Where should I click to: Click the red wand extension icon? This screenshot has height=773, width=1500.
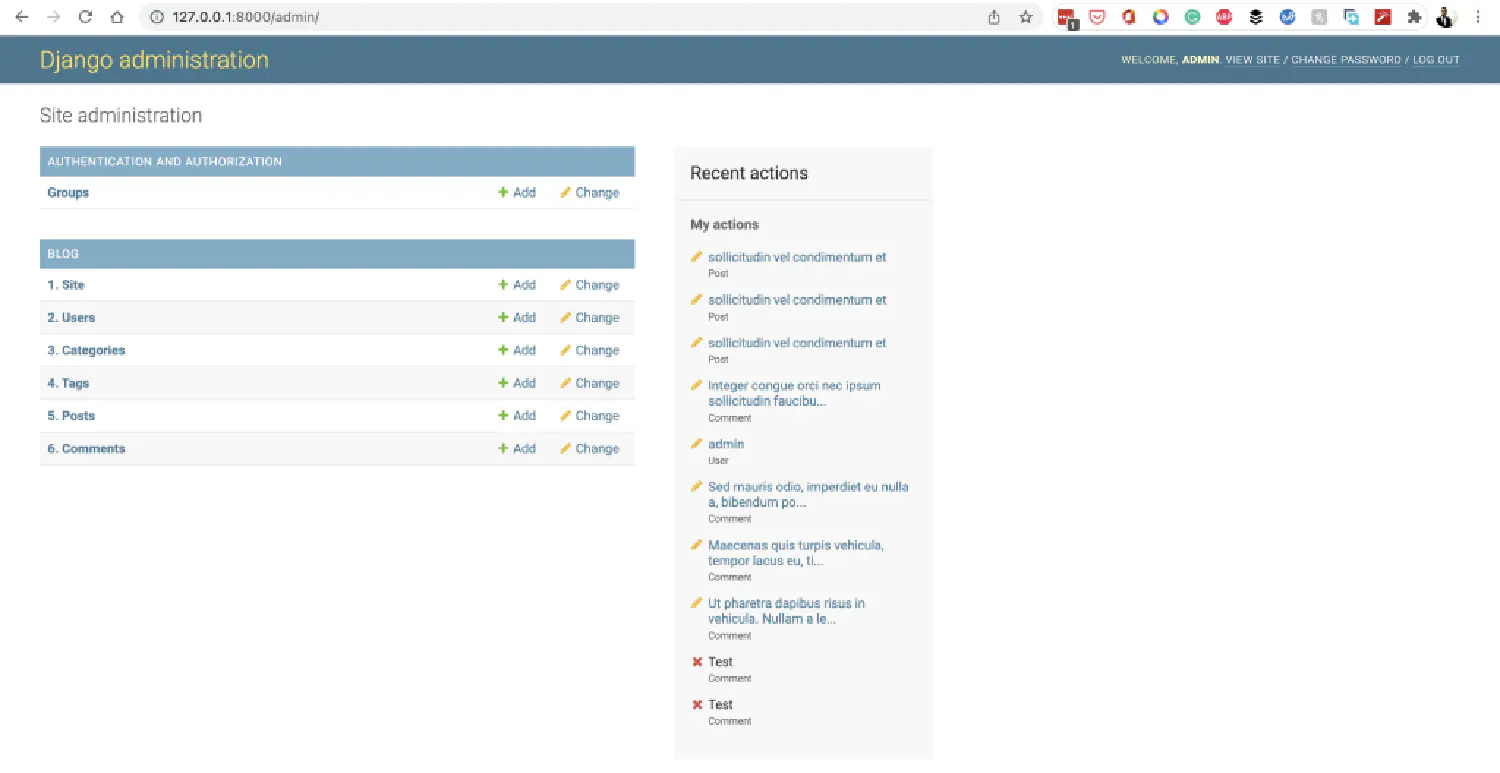pyautogui.click(x=1383, y=17)
